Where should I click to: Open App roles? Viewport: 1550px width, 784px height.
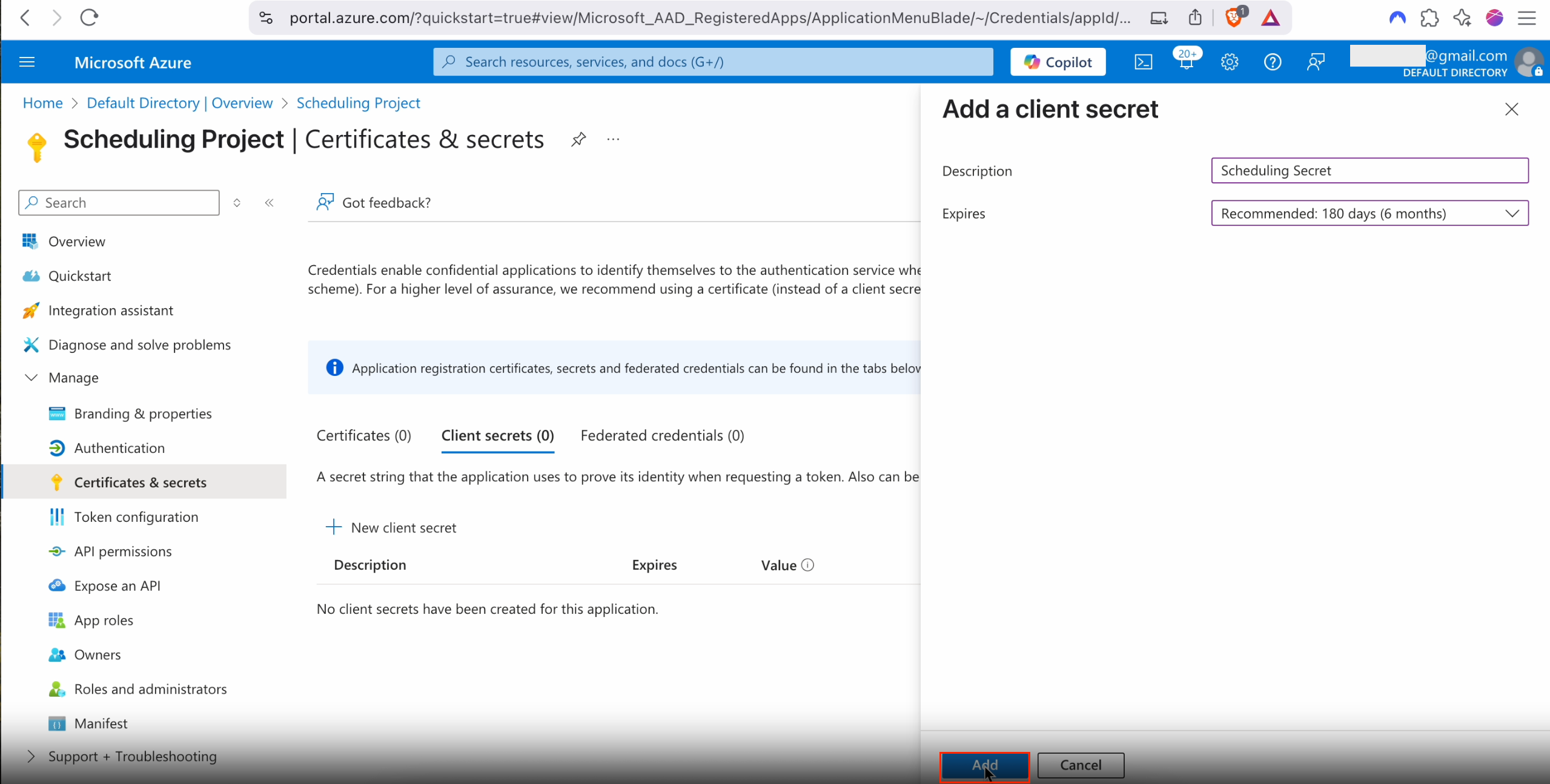click(104, 621)
